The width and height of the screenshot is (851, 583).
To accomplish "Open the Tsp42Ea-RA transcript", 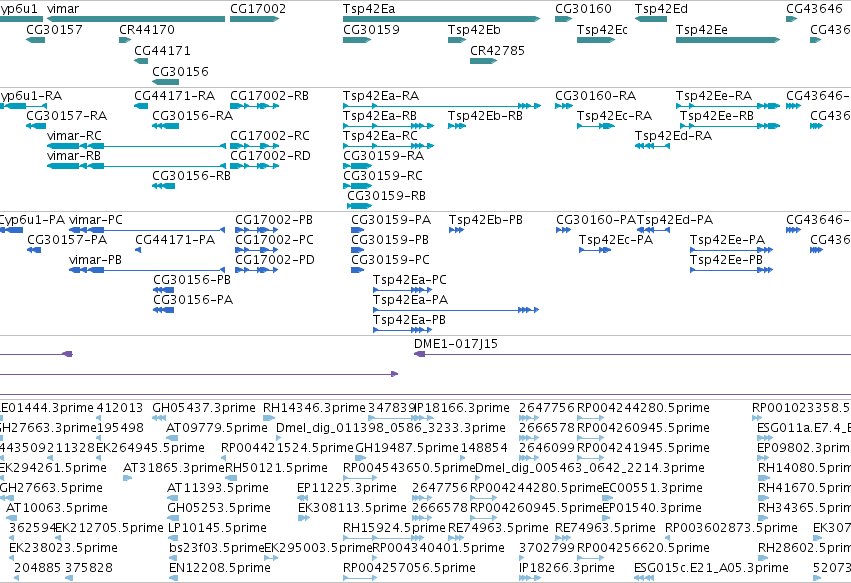I will click(442, 106).
